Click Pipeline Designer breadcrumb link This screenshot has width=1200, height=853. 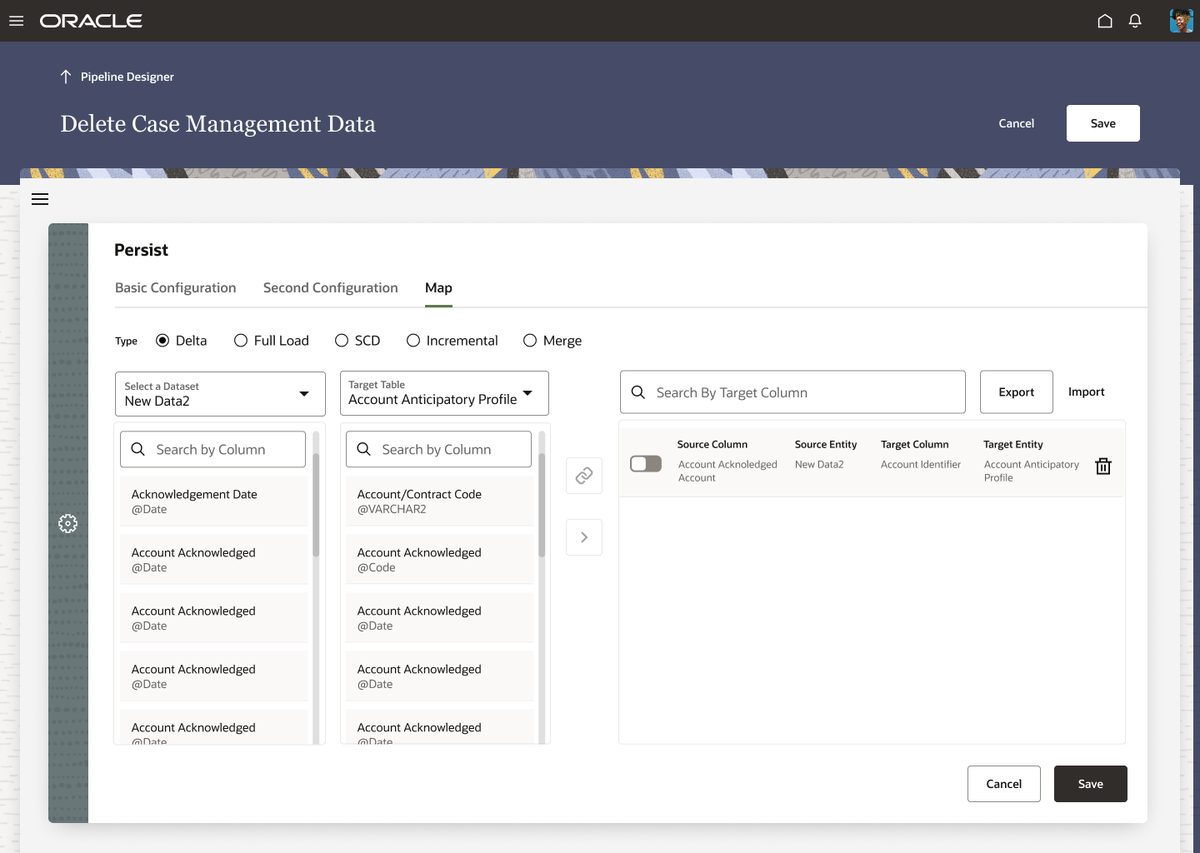(127, 77)
